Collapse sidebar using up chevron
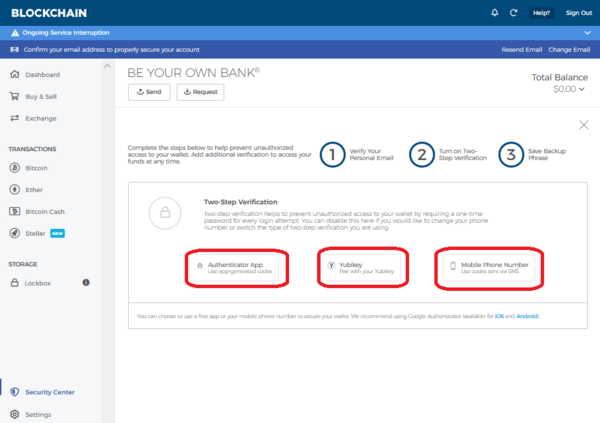Viewport: 600px width, 423px height. click(108, 66)
